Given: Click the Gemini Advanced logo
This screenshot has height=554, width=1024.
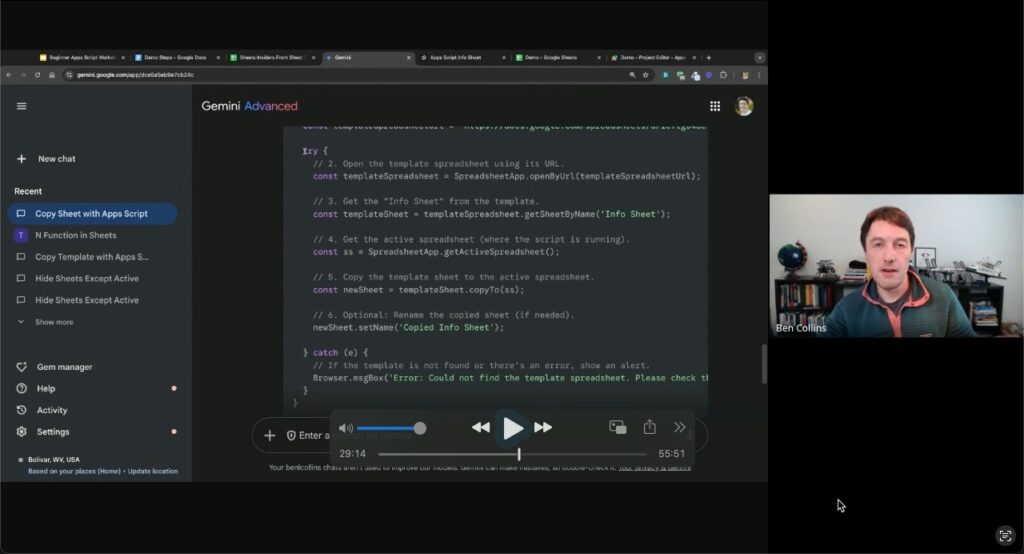Looking at the screenshot, I should click(249, 106).
